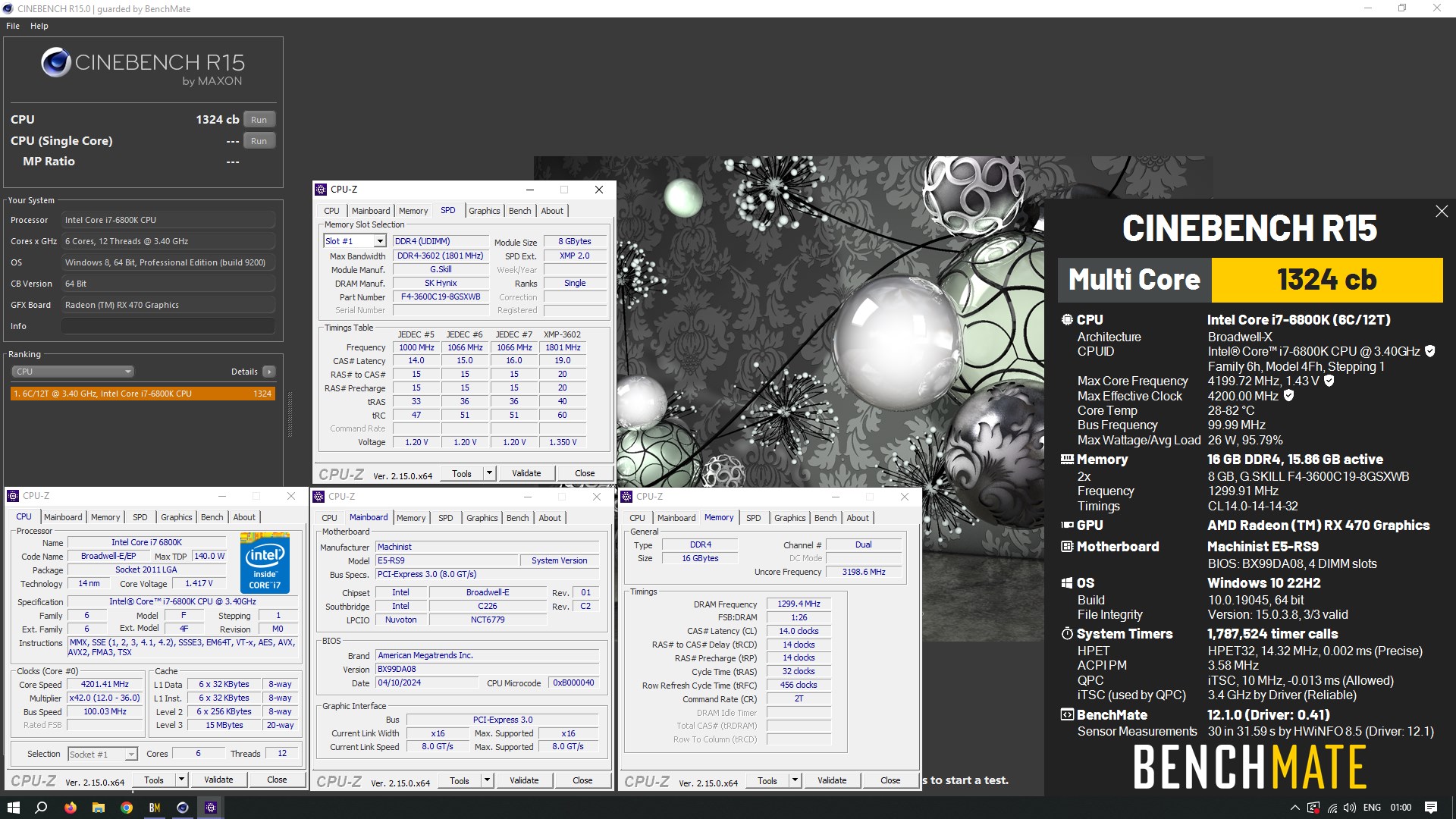Click Part Number F4-3600C19-8GSXWB field

[441, 297]
